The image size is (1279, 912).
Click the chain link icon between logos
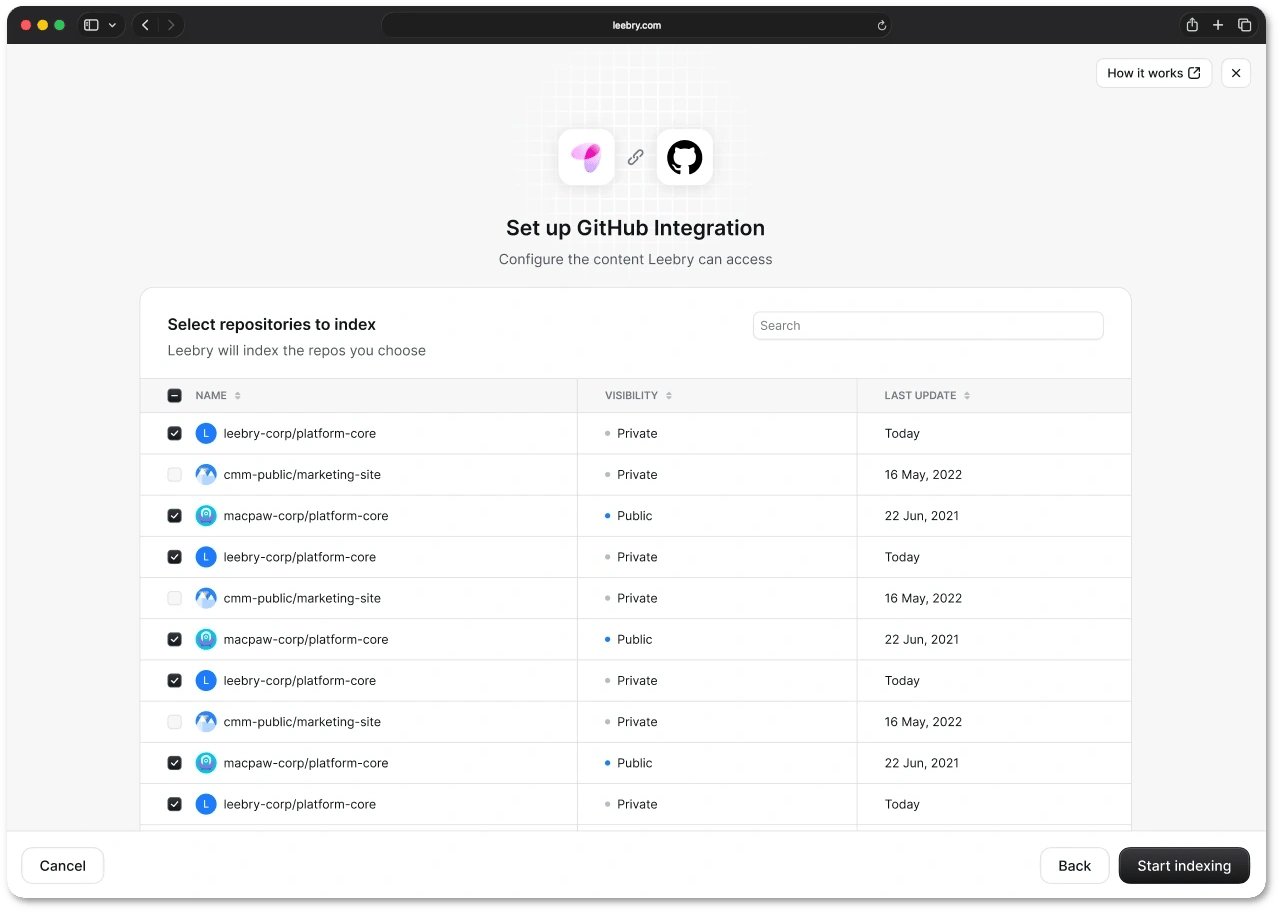(635, 157)
